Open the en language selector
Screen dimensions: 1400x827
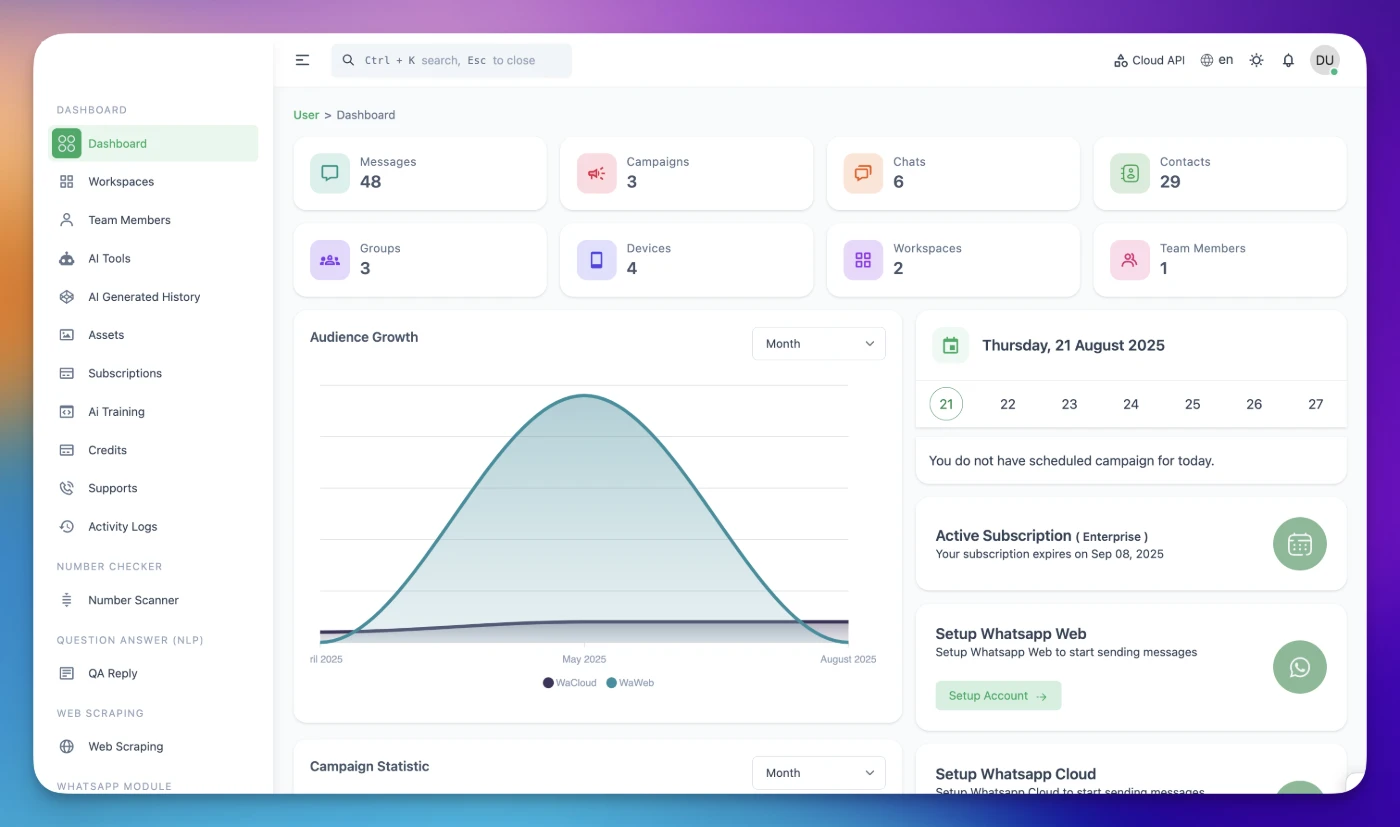[1217, 60]
